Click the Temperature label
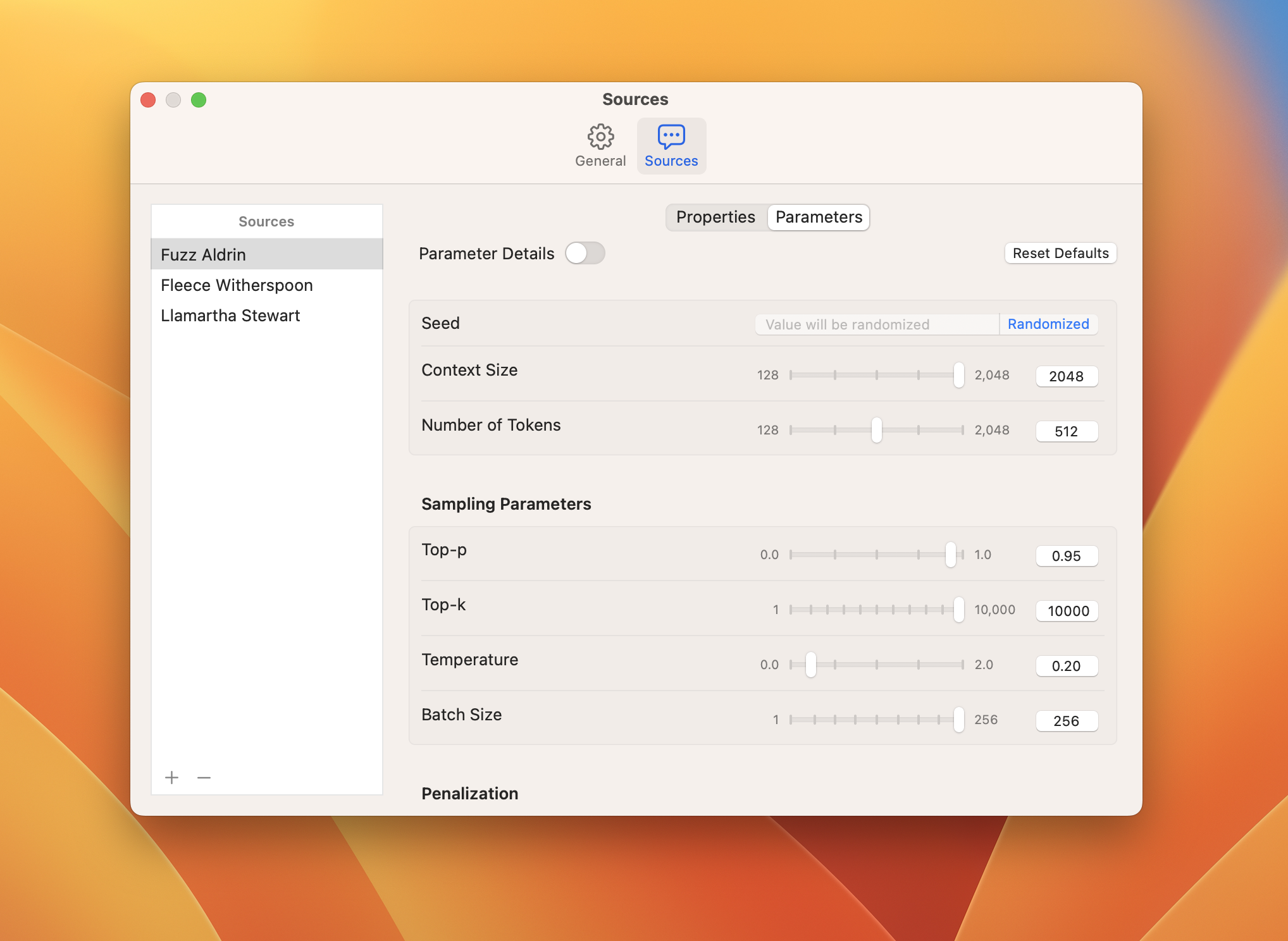 pyautogui.click(x=469, y=659)
